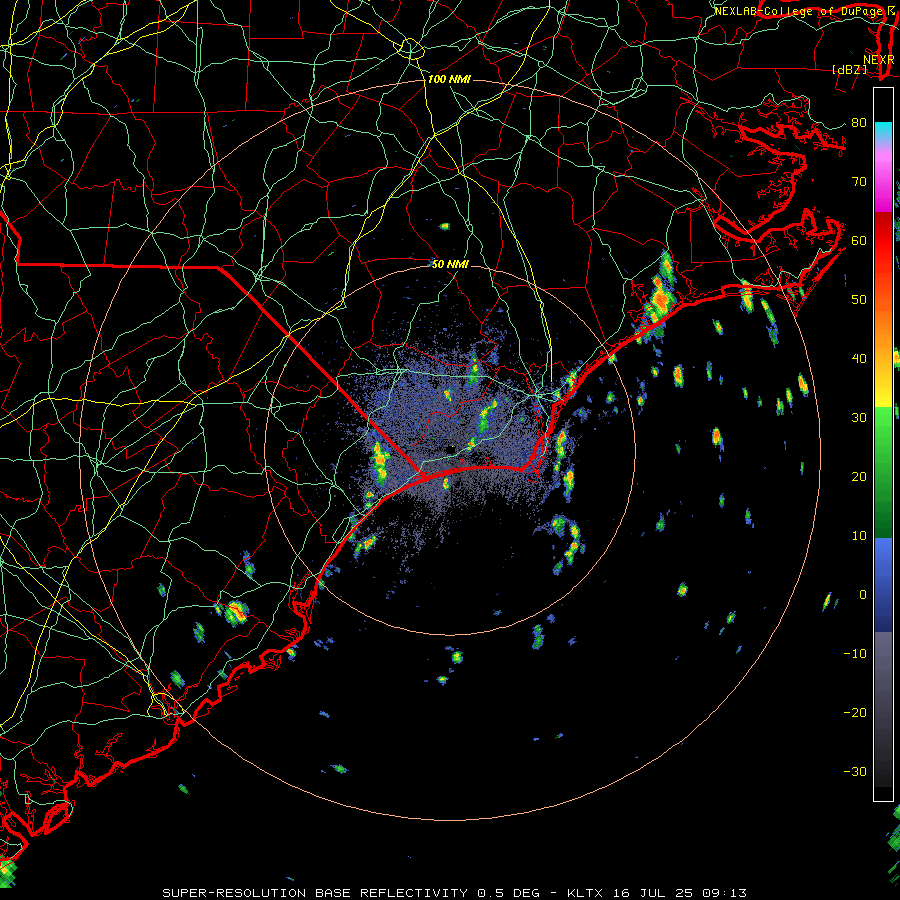The image size is (900, 900).
Task: Select the -30 value on the dBZ scale
Action: pyautogui.click(x=855, y=772)
